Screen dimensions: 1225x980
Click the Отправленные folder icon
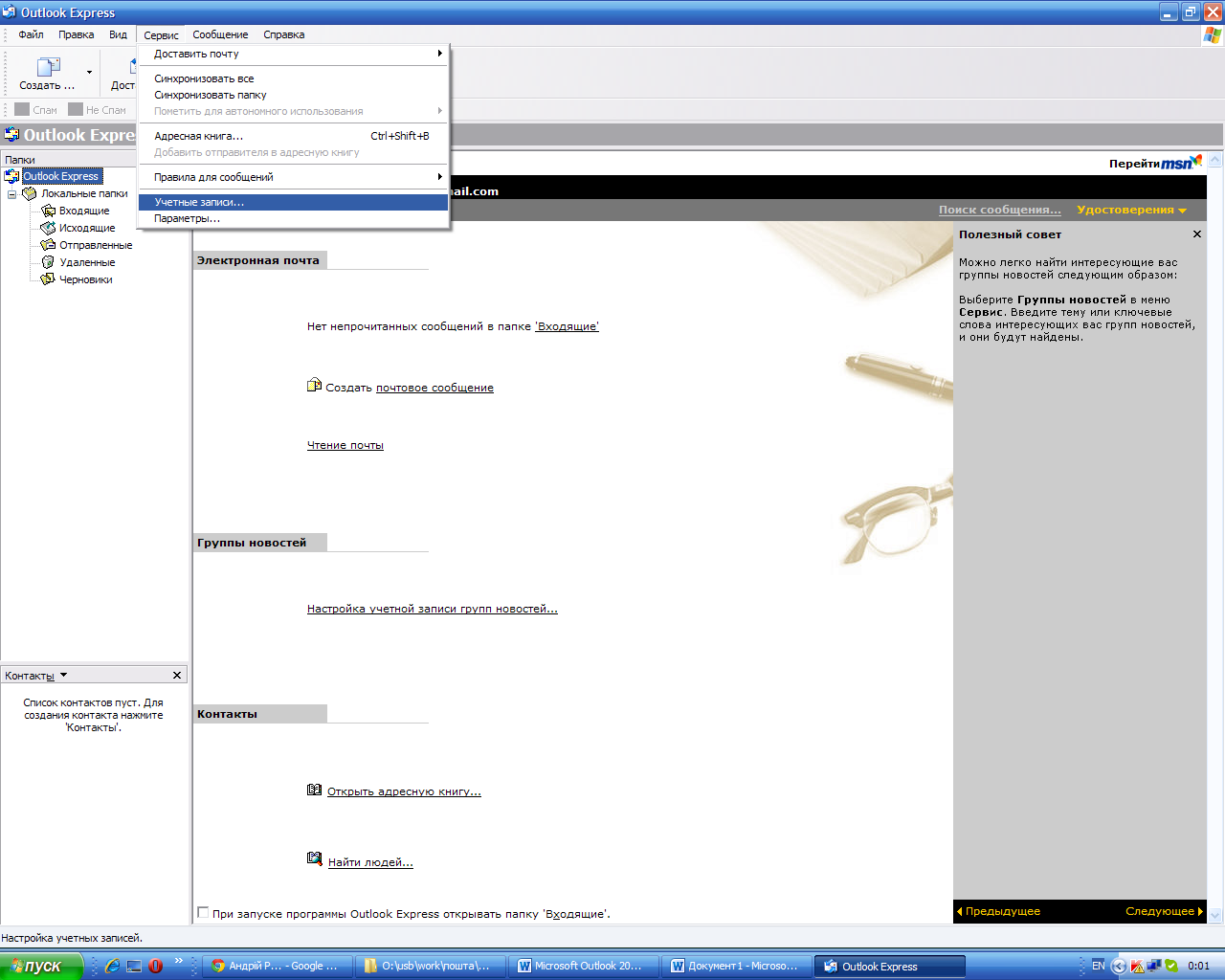(48, 245)
